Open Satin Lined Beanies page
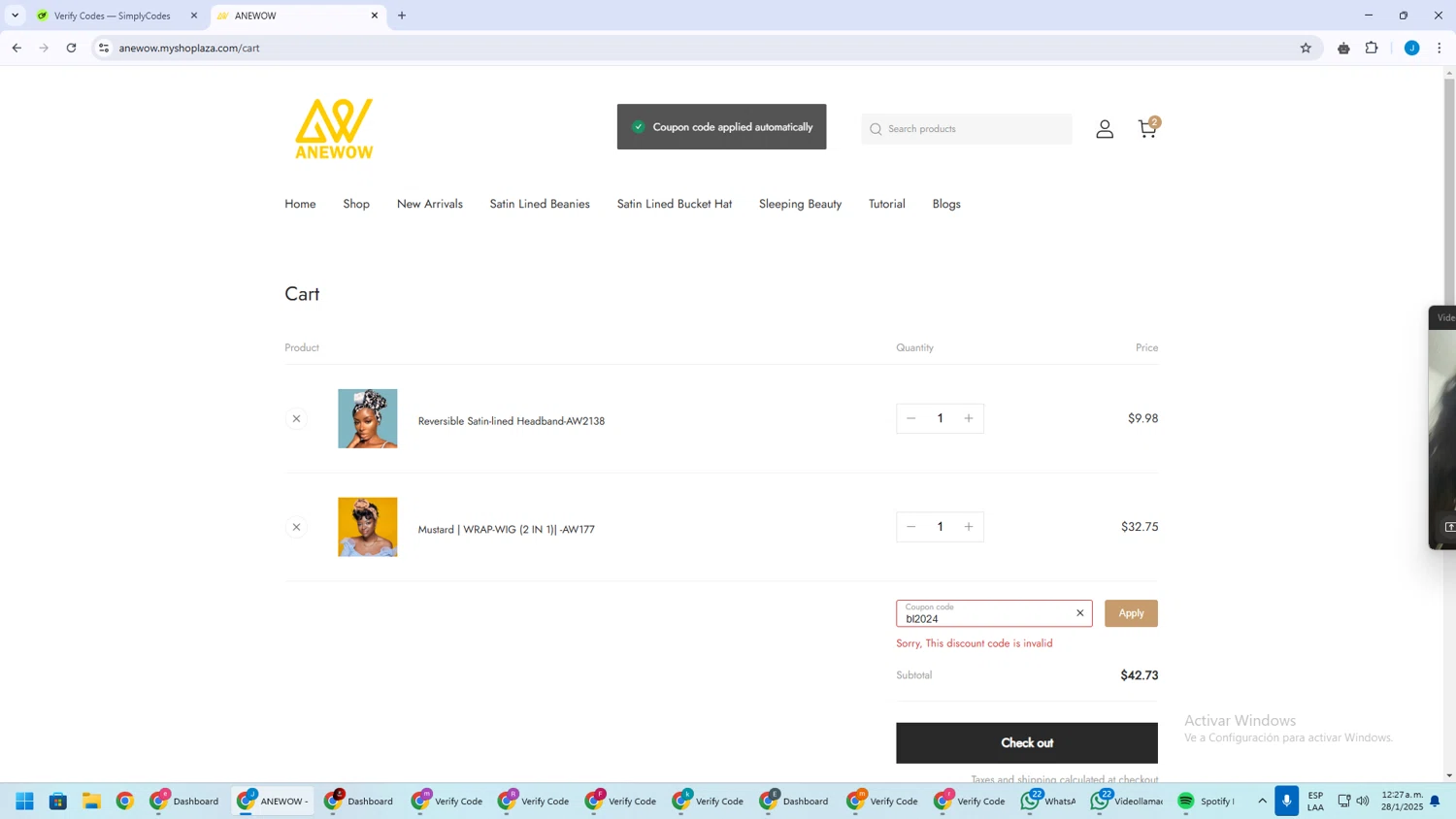Image resolution: width=1456 pixels, height=819 pixels. pyautogui.click(x=540, y=204)
